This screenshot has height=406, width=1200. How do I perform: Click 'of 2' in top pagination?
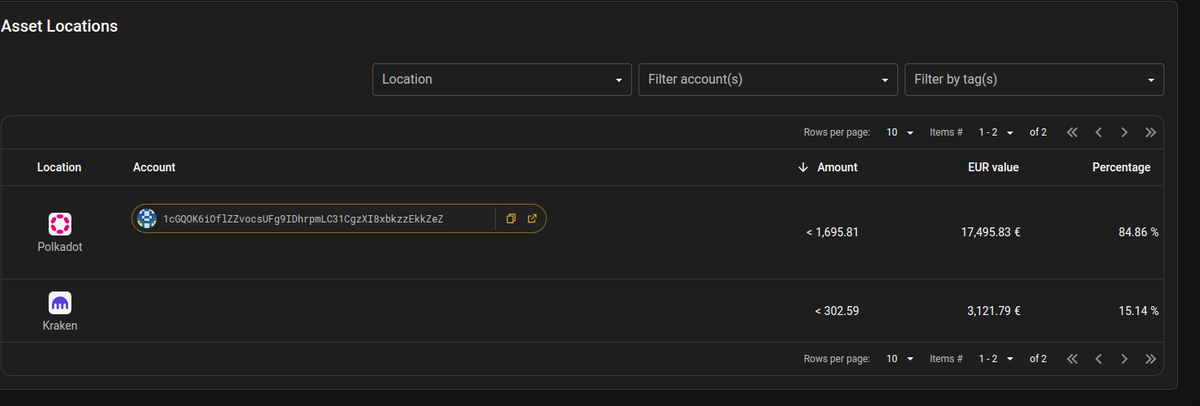click(x=1038, y=132)
